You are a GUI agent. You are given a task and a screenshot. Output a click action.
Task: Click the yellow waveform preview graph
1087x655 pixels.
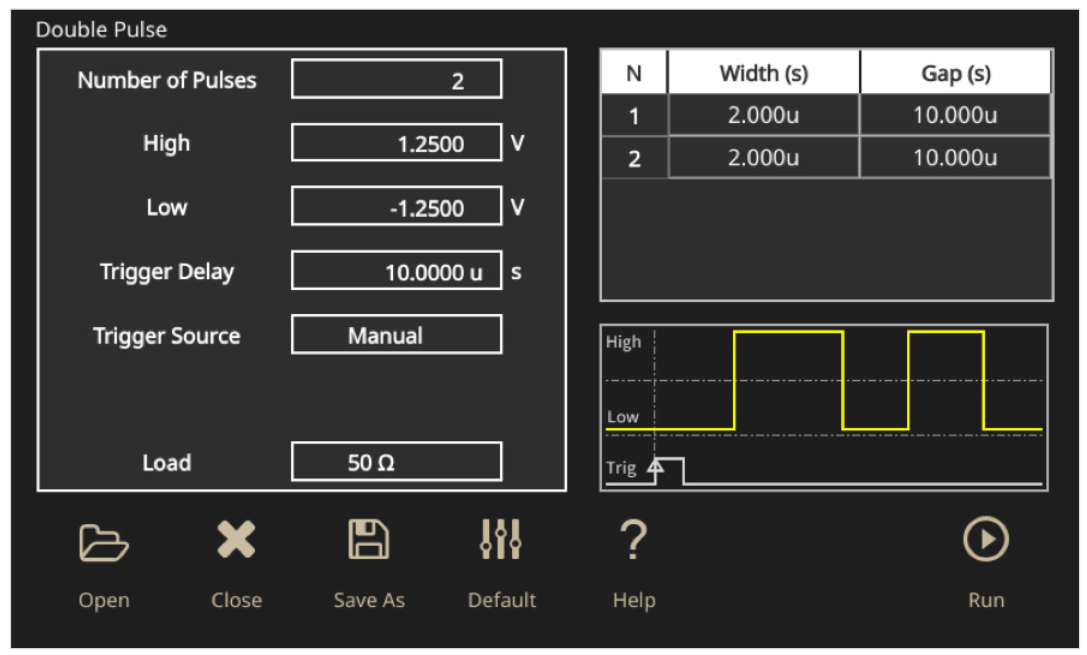coord(824,408)
